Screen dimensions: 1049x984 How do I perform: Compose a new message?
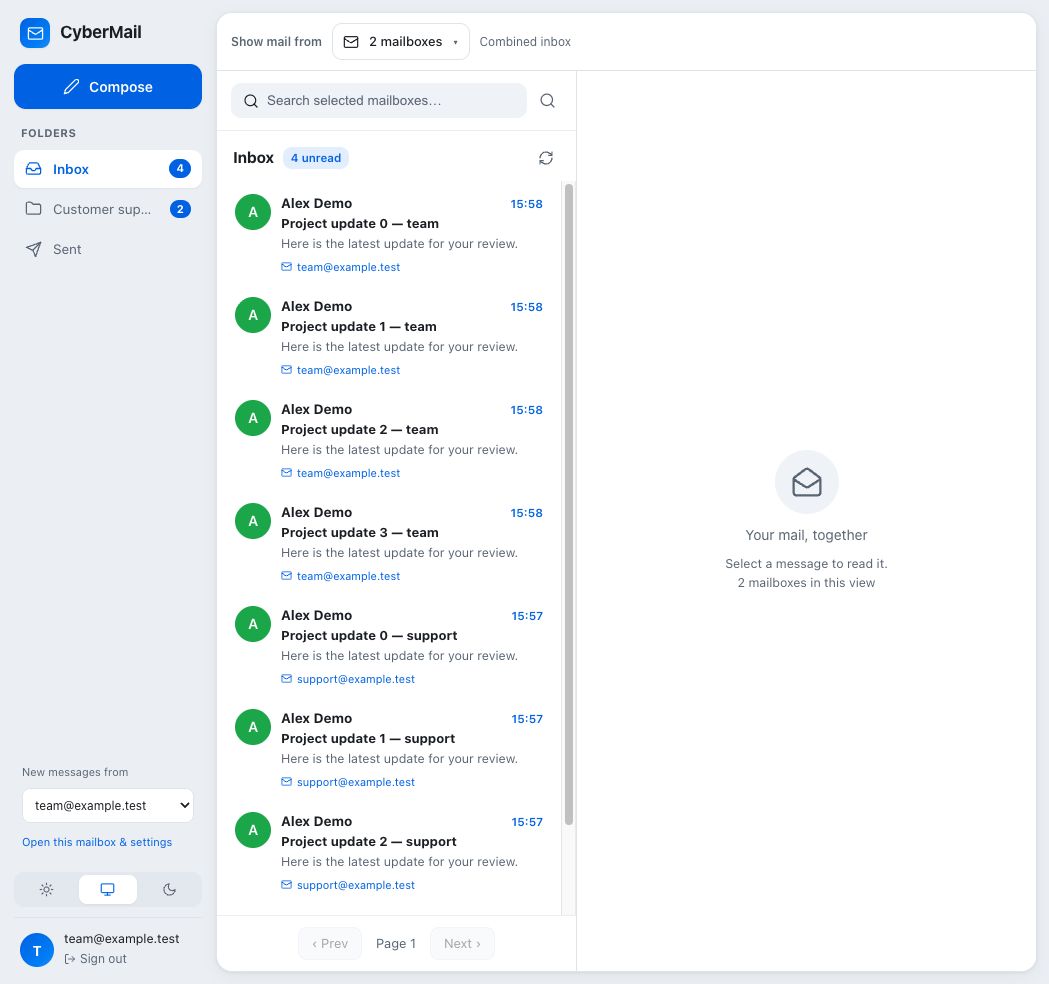(108, 86)
